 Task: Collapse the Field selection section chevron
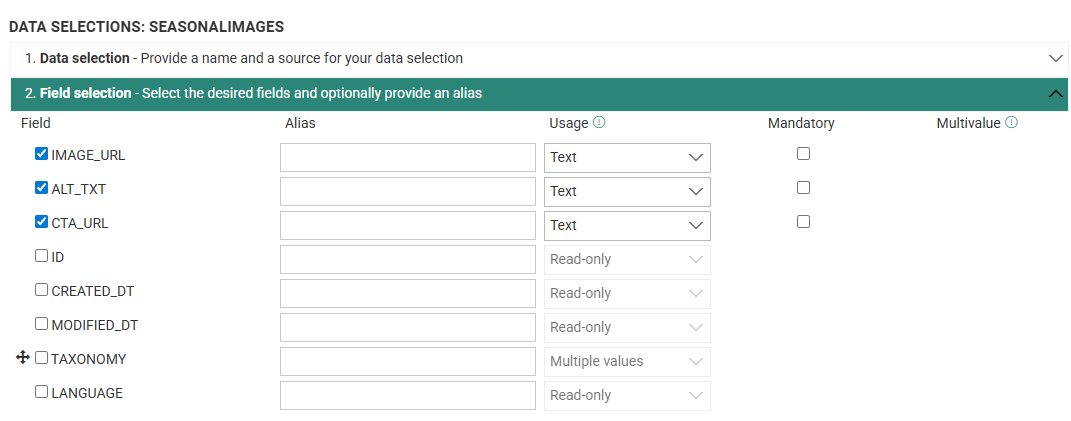[1055, 94]
